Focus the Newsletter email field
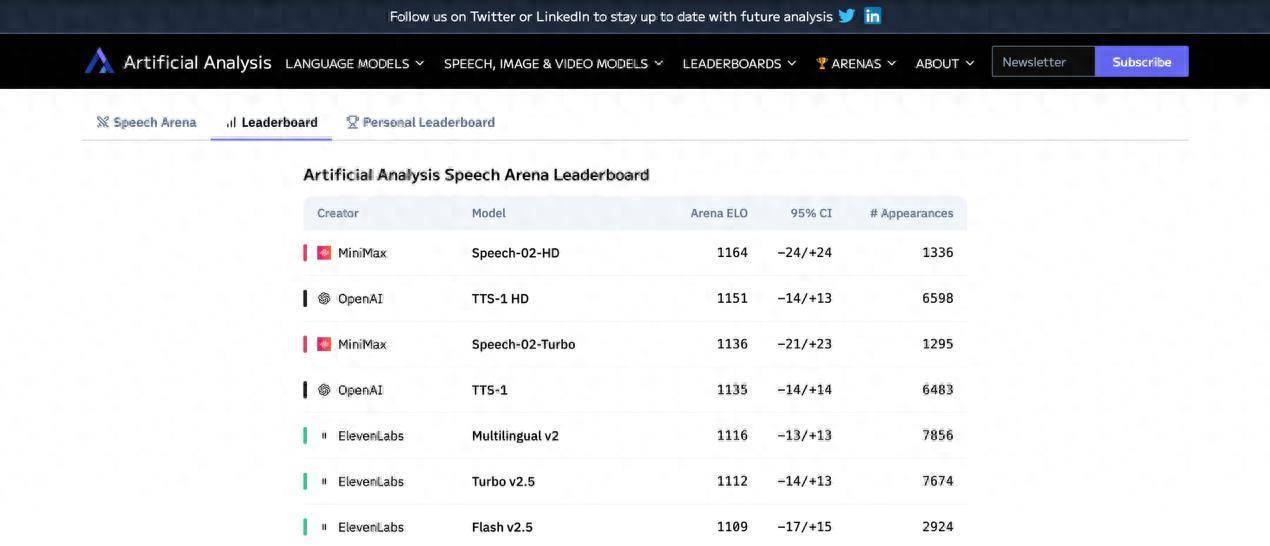 pyautogui.click(x=1043, y=61)
